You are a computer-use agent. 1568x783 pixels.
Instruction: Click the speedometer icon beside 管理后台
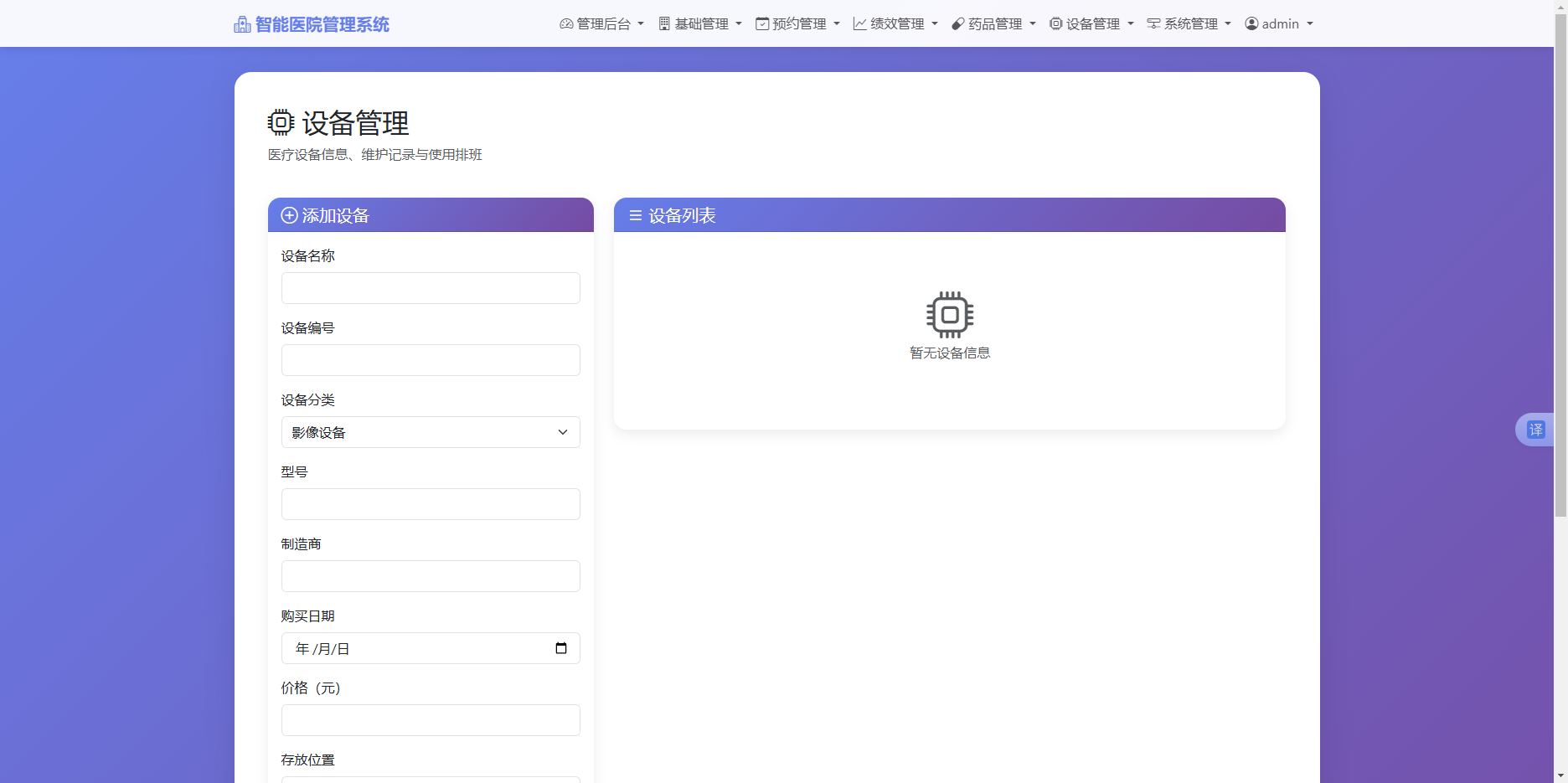[565, 23]
